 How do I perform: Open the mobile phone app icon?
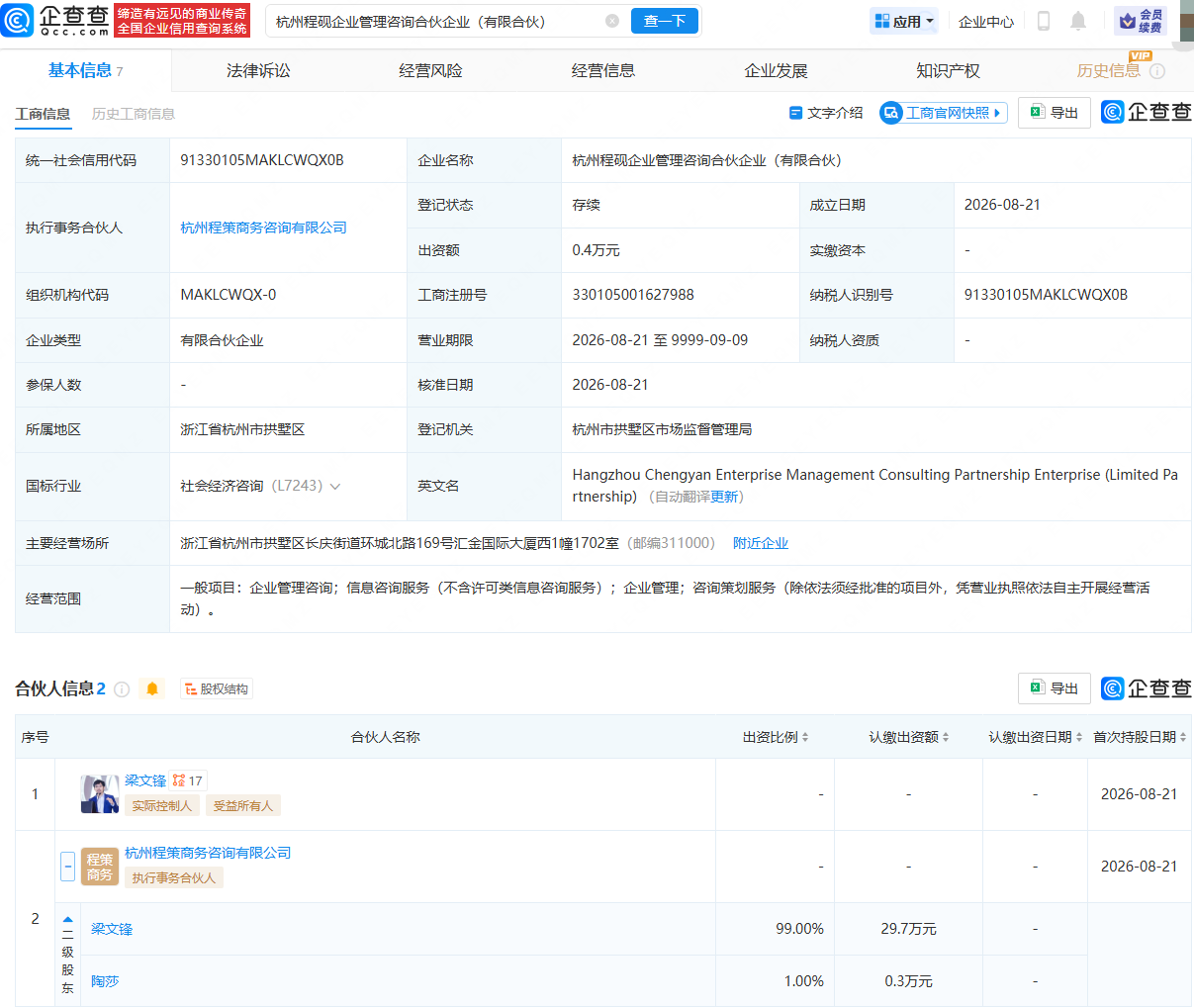(x=1043, y=21)
